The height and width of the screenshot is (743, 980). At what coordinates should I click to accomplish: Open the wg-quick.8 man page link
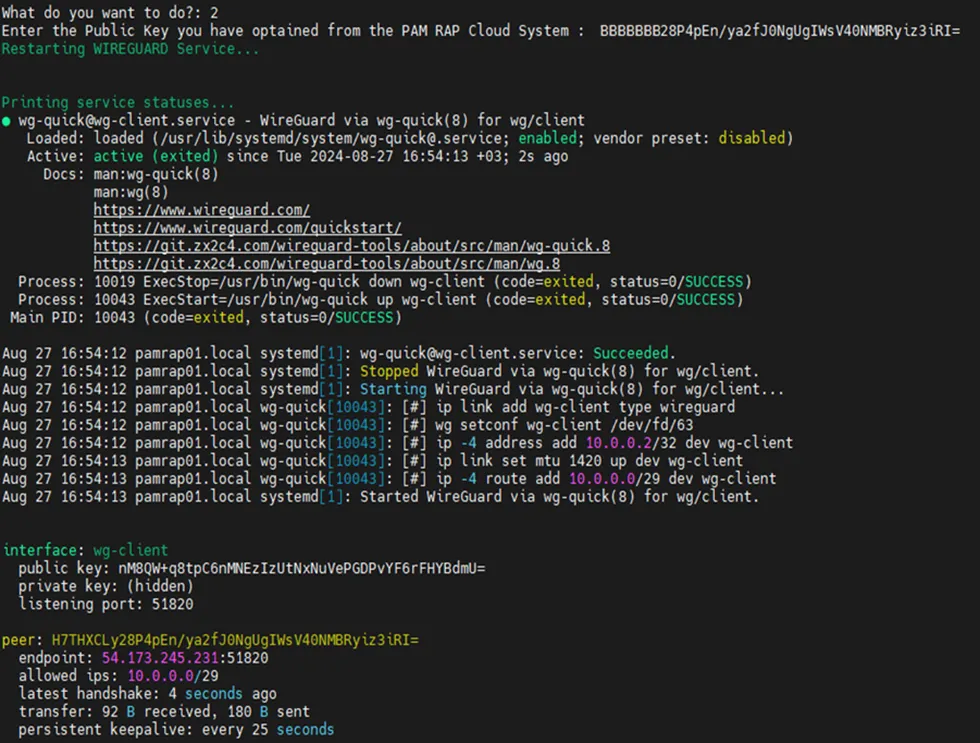tap(352, 246)
